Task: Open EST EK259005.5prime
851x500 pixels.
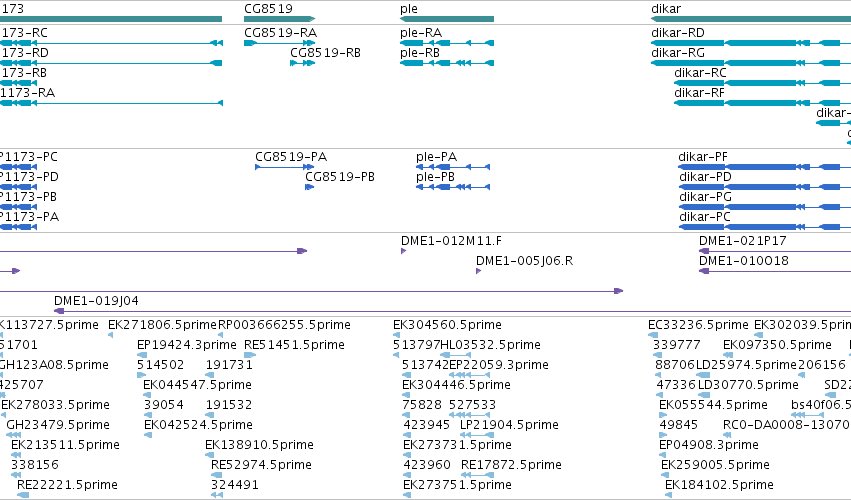Action: [x=715, y=465]
